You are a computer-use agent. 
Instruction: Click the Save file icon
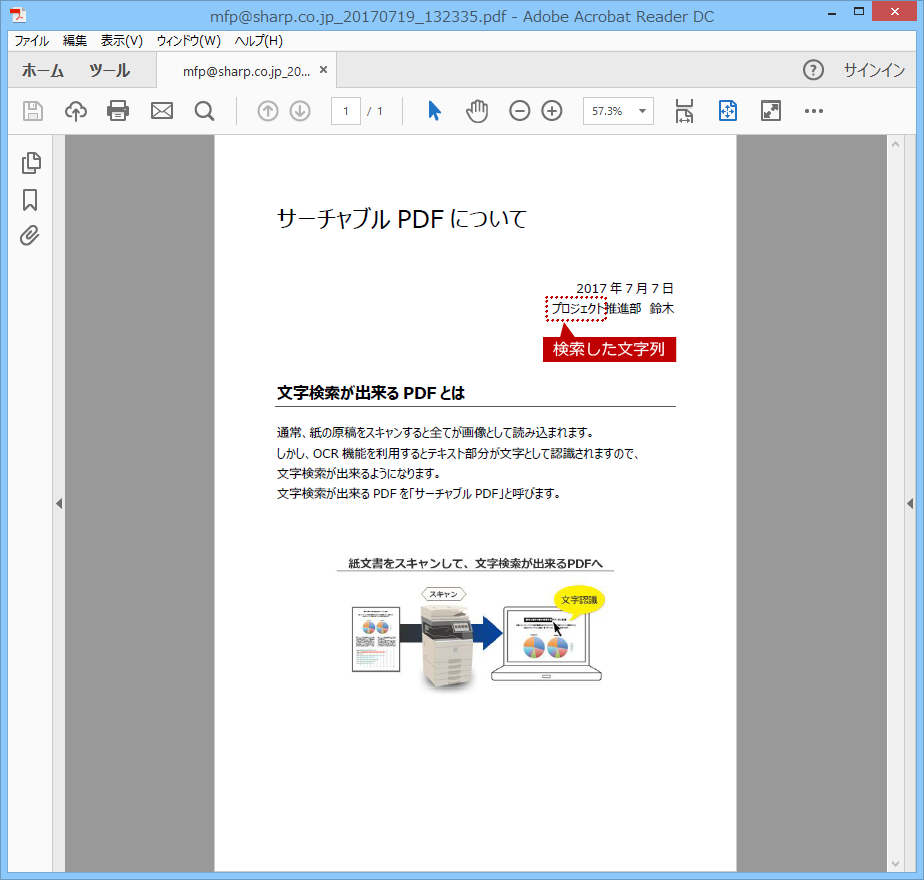coord(33,111)
